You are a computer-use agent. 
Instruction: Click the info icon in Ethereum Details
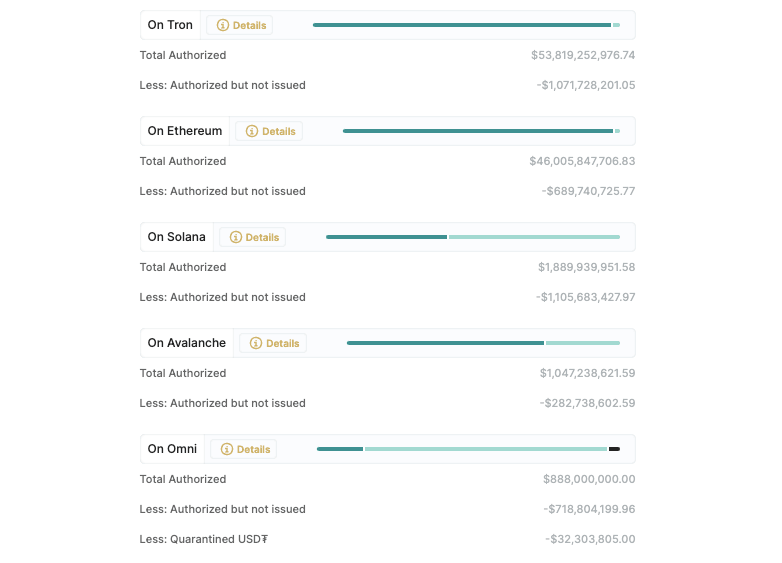coord(252,131)
